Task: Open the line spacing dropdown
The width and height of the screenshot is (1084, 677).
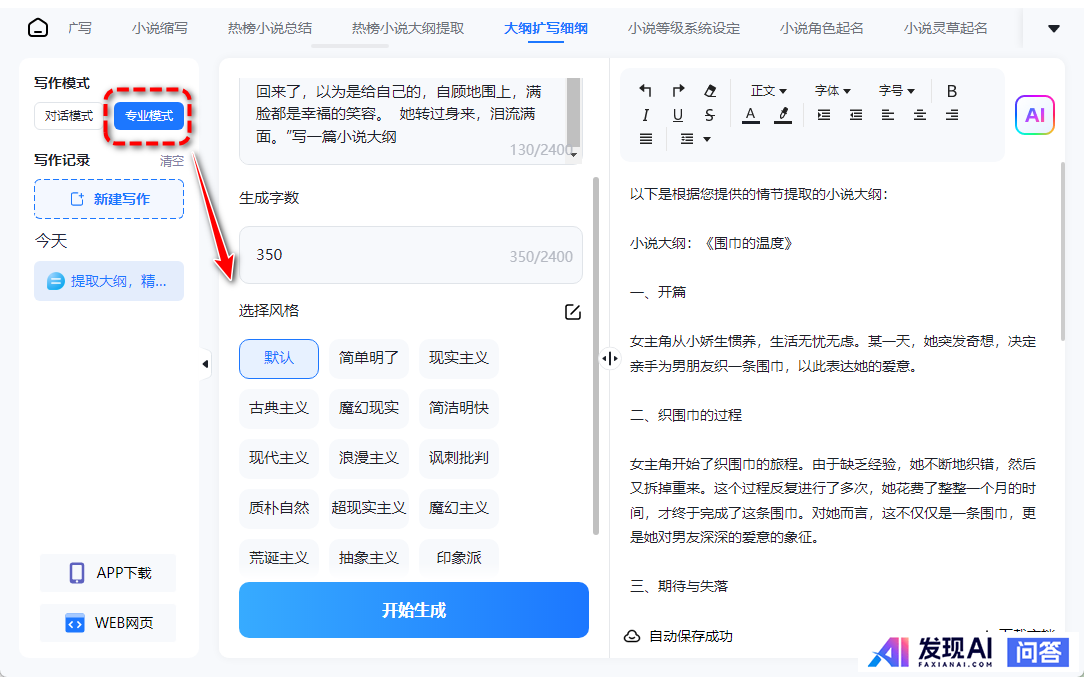Action: [695, 139]
